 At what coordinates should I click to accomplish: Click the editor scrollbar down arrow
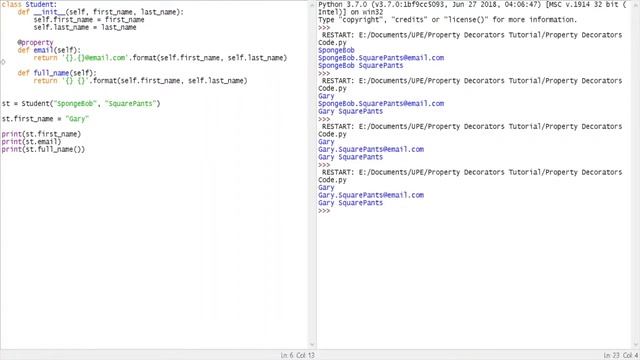coord(312,345)
